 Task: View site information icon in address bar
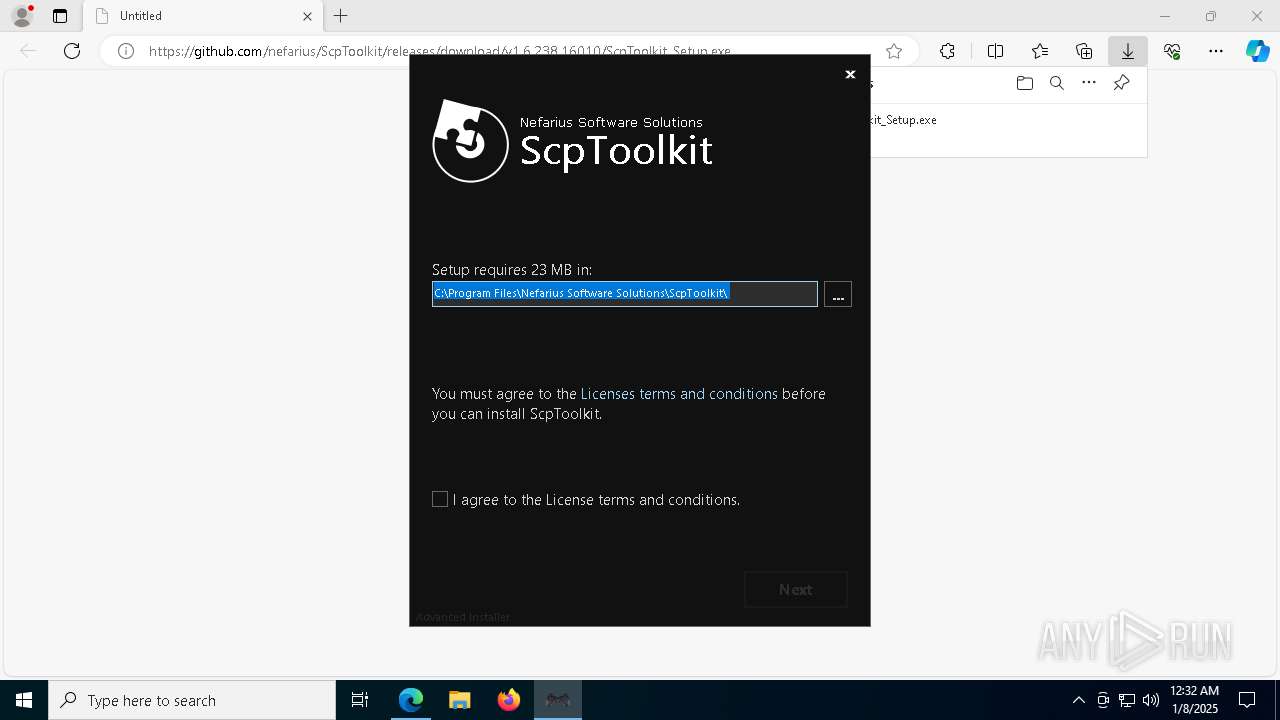(x=126, y=51)
